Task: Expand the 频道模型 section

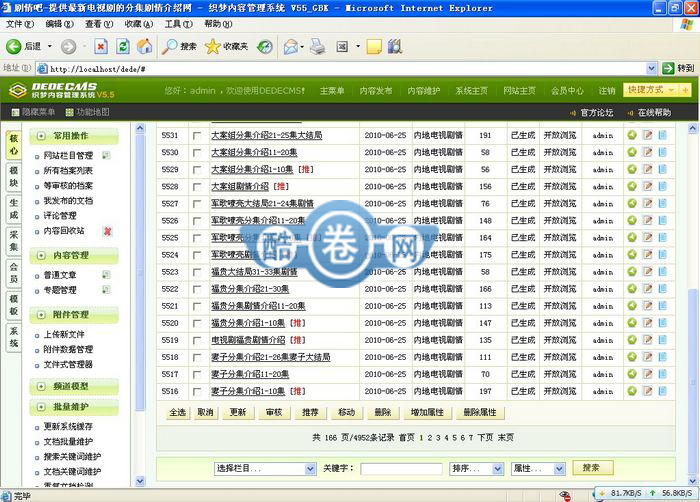Action: click(42, 386)
